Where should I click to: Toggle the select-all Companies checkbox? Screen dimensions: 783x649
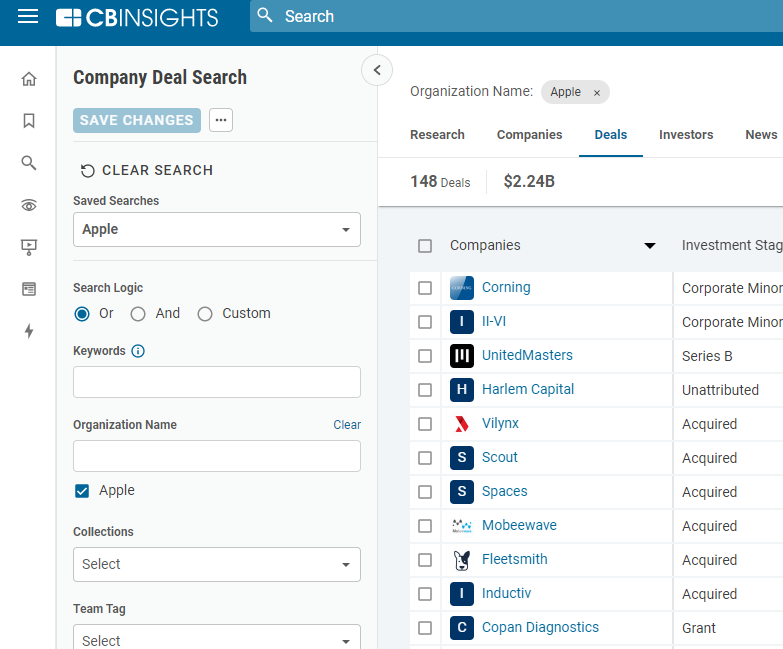pos(425,246)
